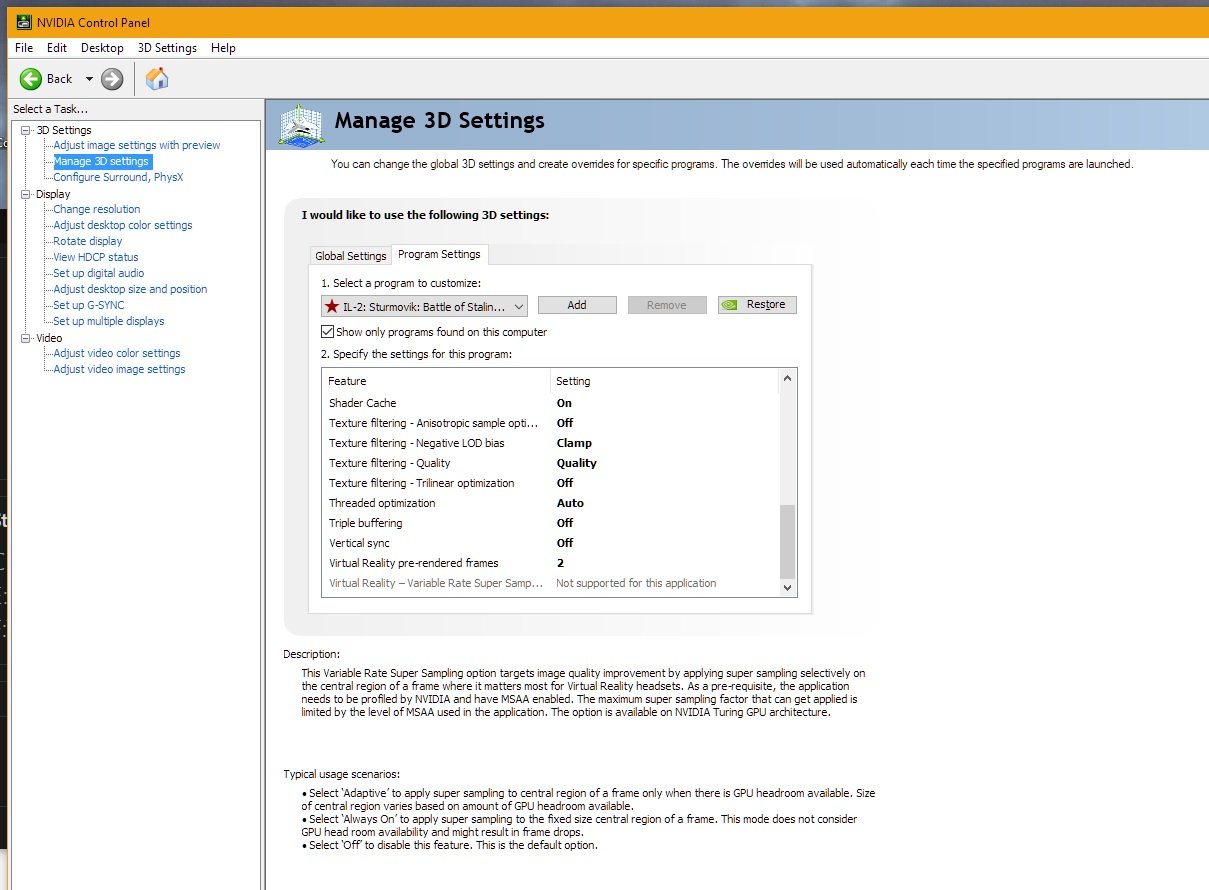This screenshot has width=1209, height=890.
Task: Open View HDCP status
Action: tap(96, 257)
